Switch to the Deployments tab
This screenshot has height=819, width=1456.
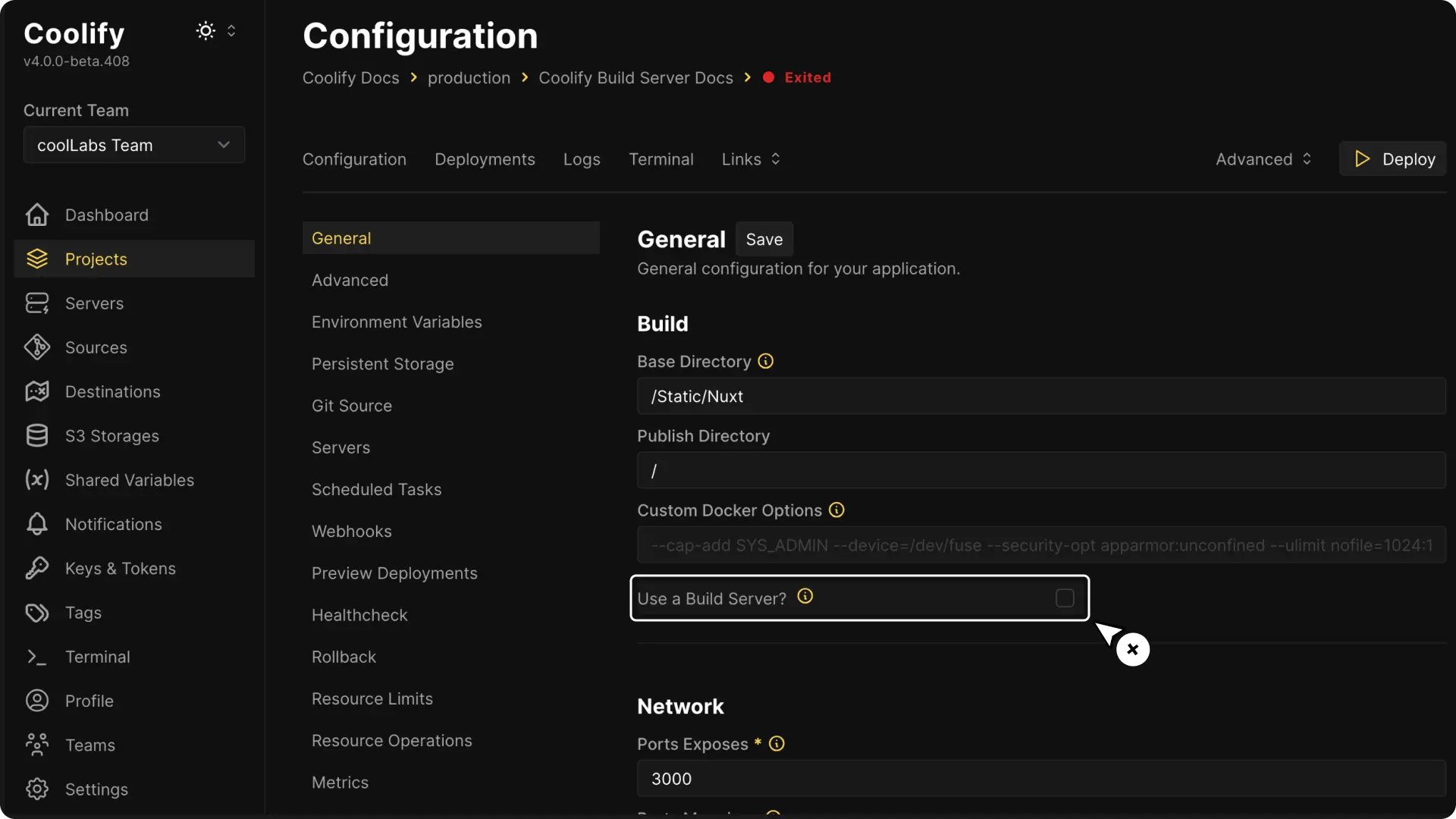tap(485, 158)
